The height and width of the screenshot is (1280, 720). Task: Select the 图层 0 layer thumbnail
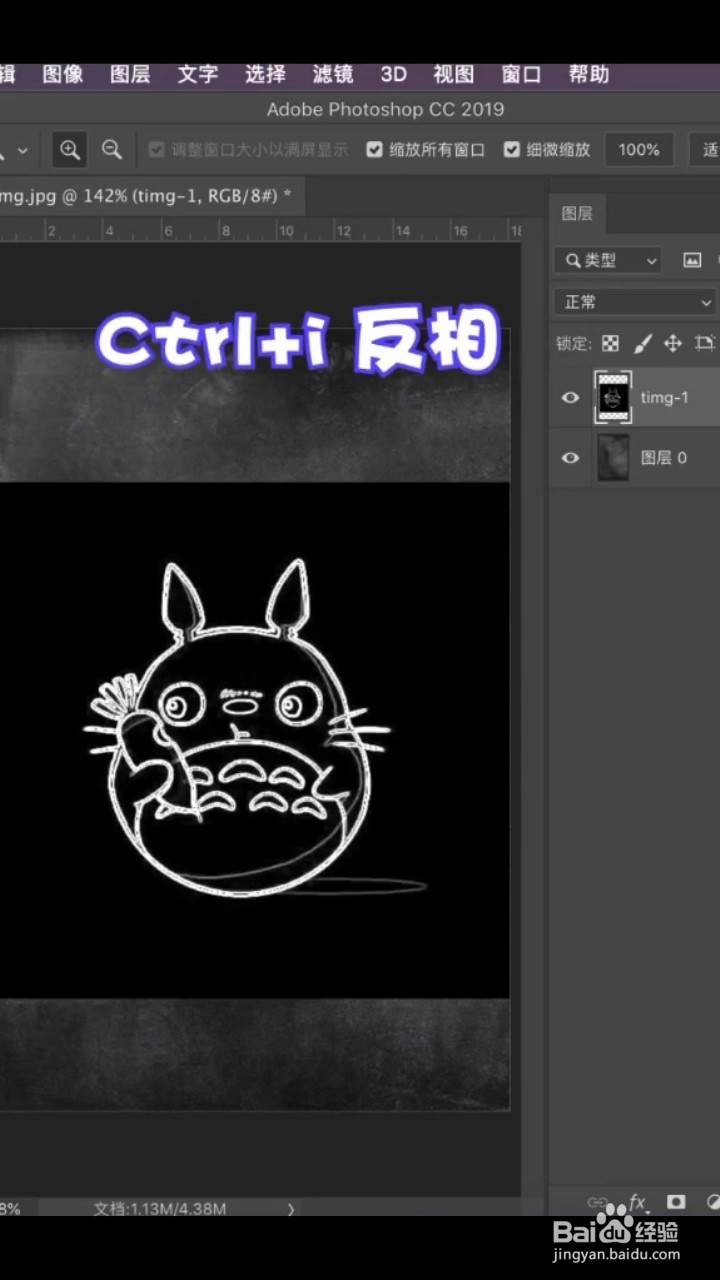[x=612, y=458]
